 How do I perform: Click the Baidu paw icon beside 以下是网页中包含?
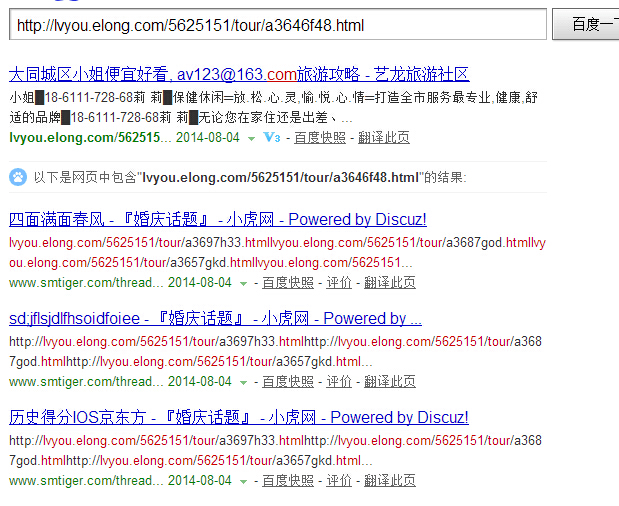click(18, 177)
